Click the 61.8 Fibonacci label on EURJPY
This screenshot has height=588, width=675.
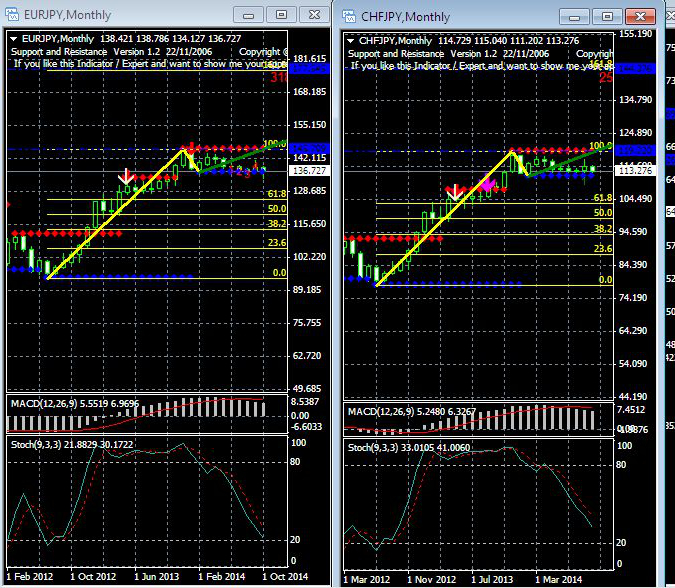(x=277, y=194)
